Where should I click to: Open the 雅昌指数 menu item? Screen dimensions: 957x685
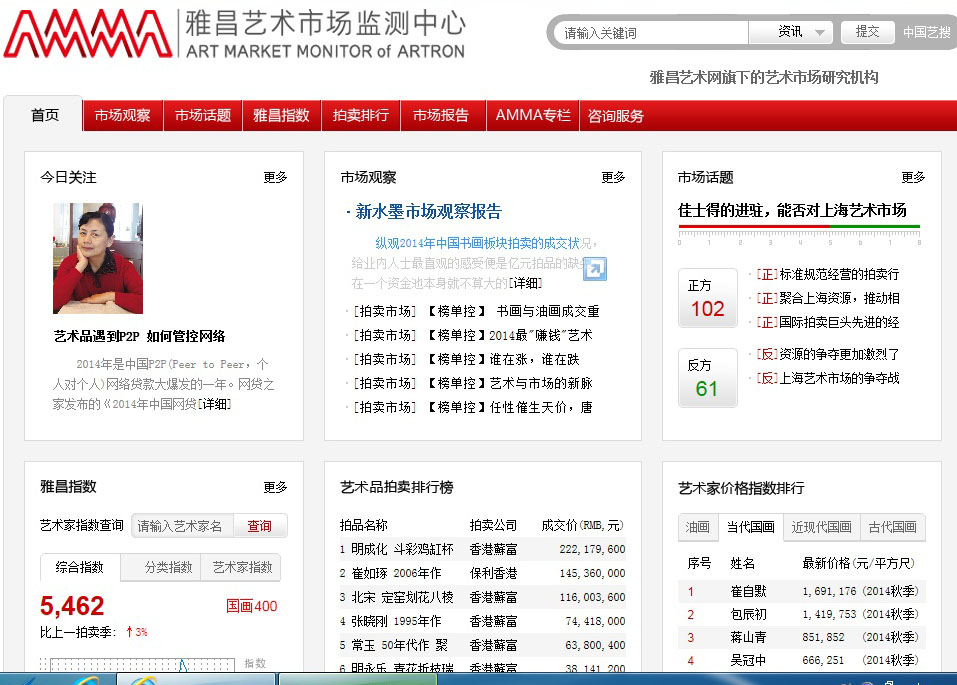pyautogui.click(x=281, y=115)
